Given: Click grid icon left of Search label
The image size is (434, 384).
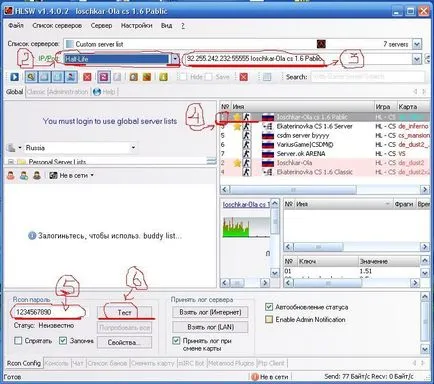Looking at the screenshot, I should click(267, 77).
